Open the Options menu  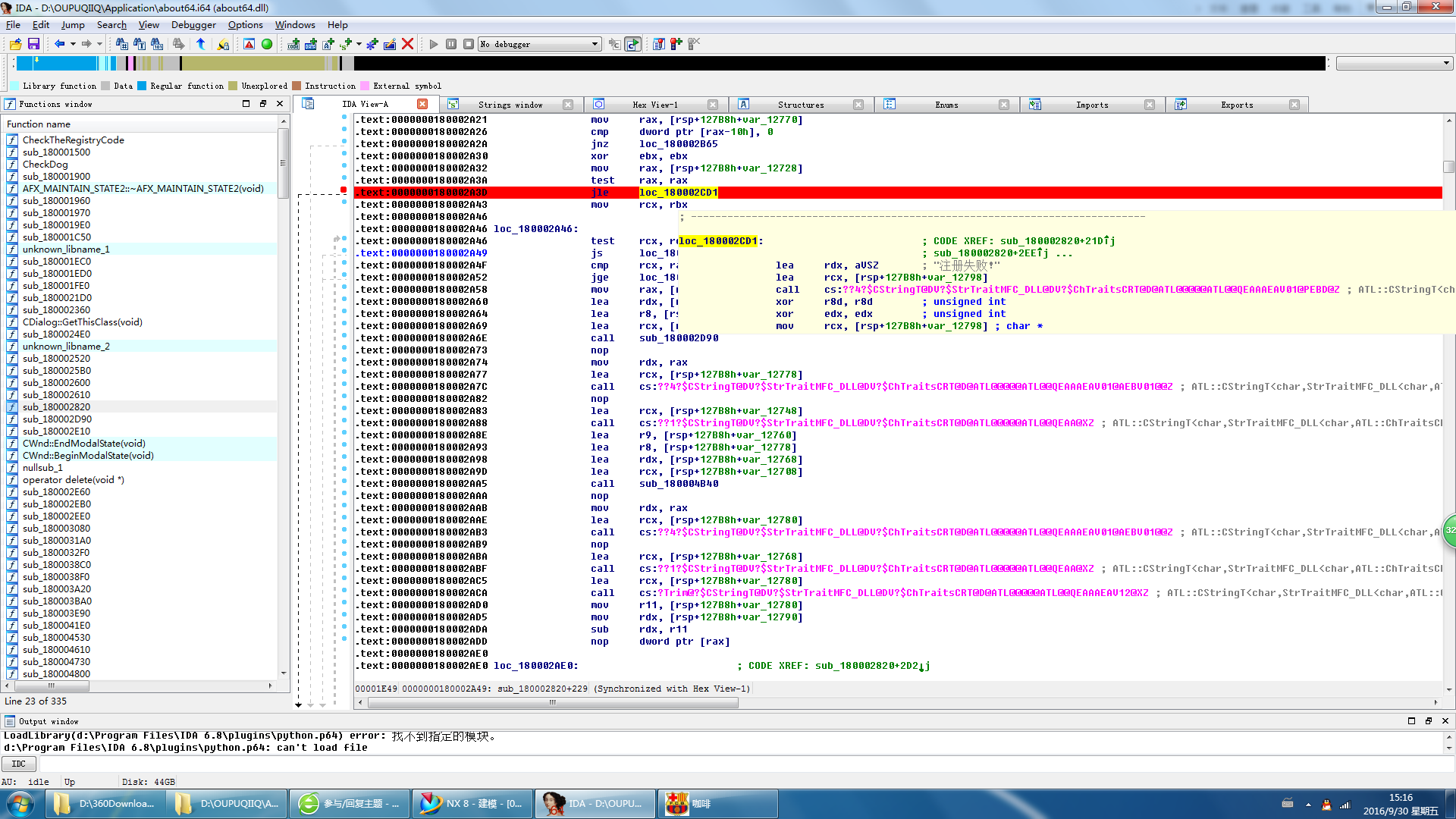[x=245, y=25]
